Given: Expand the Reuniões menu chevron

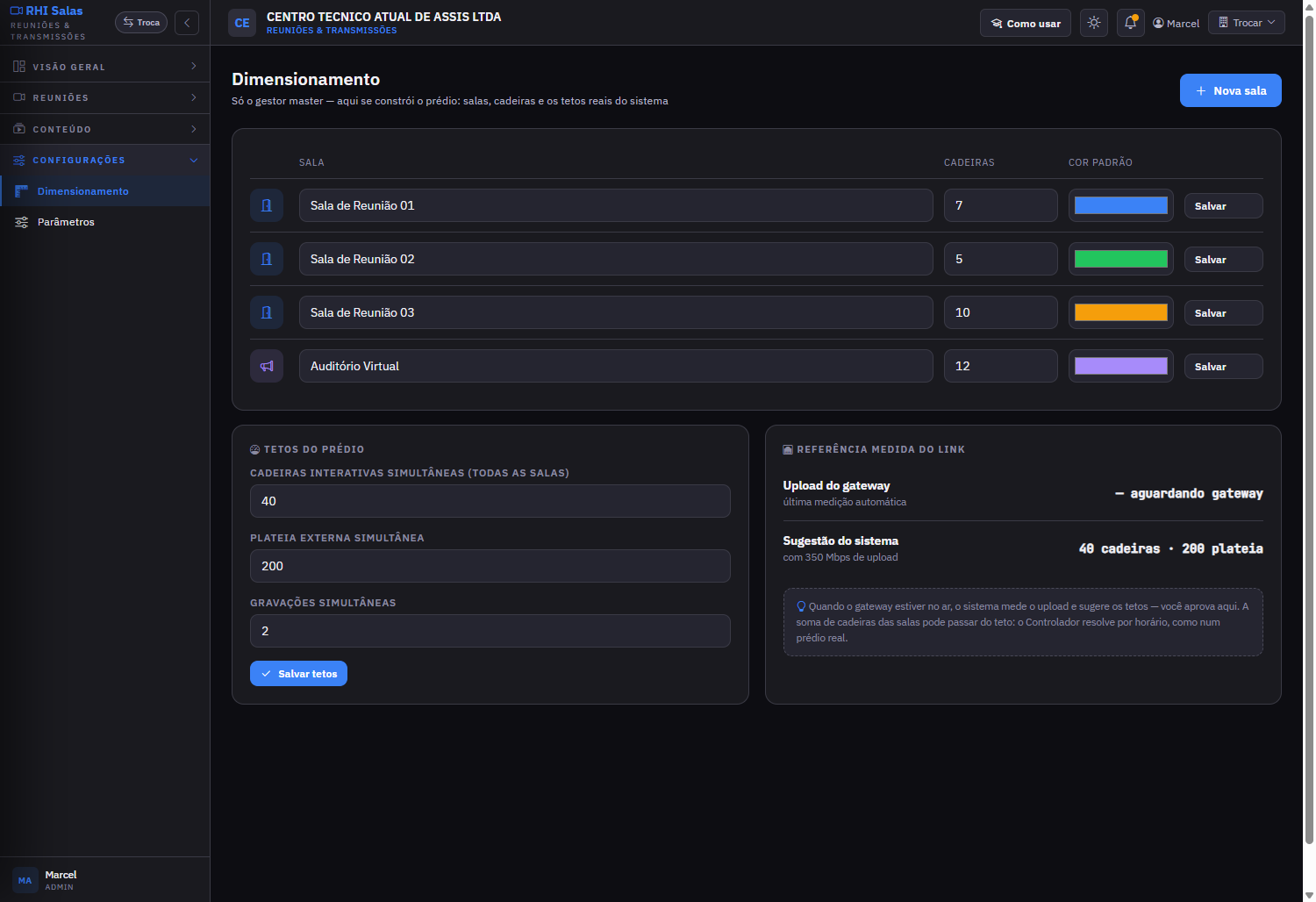Looking at the screenshot, I should click(x=194, y=97).
